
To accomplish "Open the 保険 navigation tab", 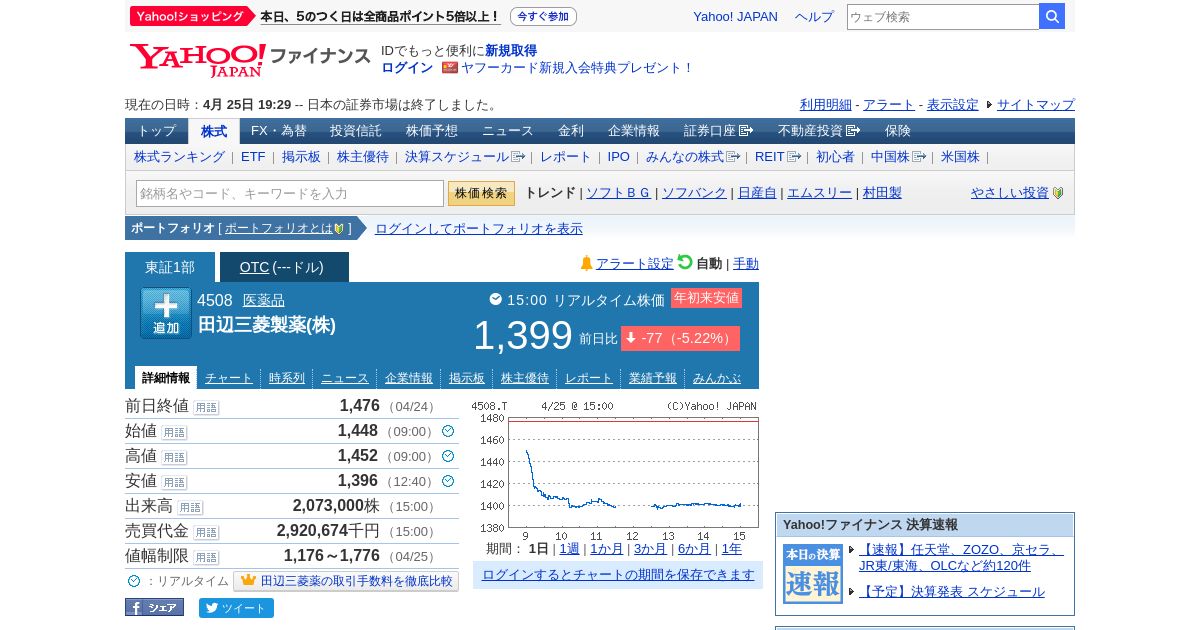I will pos(898,131).
